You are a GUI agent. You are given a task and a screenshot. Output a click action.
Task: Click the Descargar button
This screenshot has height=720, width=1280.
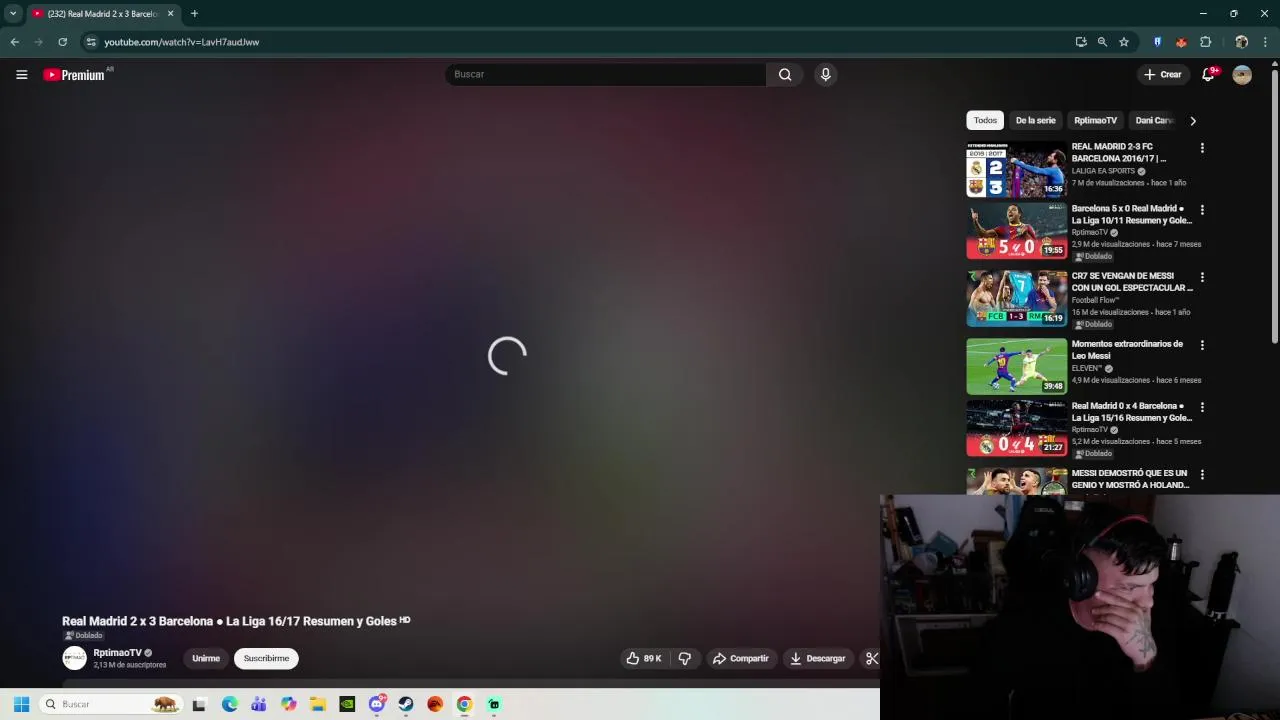point(817,658)
